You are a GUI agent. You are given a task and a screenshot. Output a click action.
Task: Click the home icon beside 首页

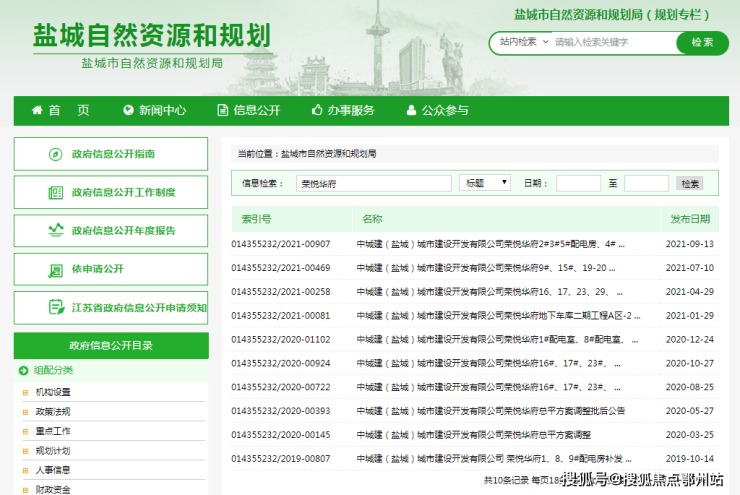tap(37, 111)
